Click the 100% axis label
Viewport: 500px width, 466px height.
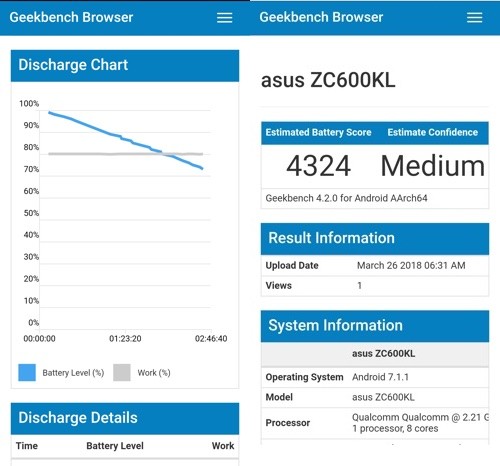pos(29,104)
